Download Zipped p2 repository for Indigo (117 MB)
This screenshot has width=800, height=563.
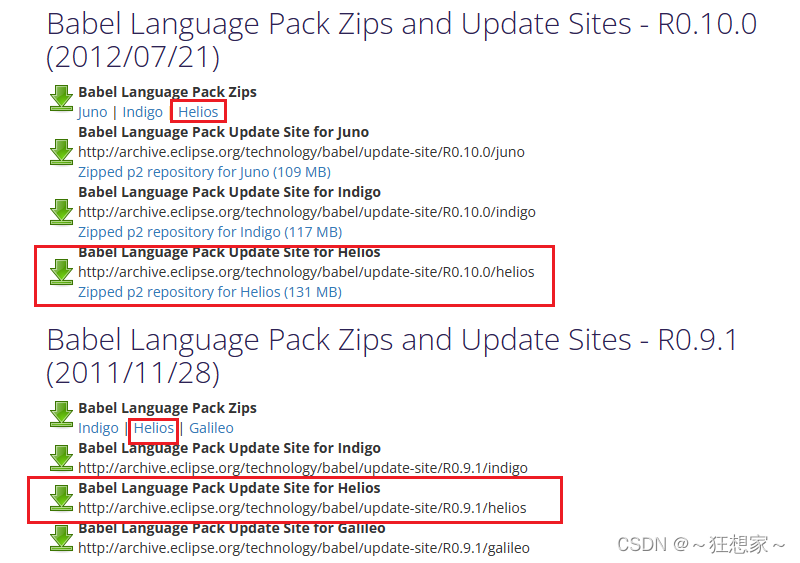[x=210, y=232]
